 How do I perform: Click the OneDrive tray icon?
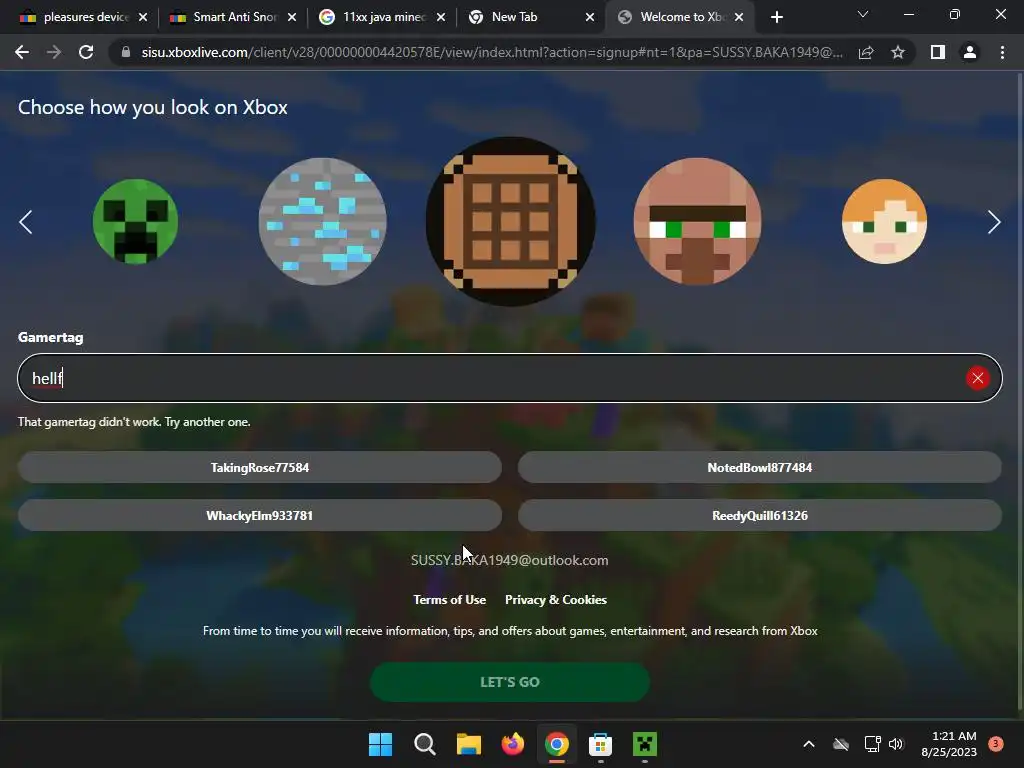tap(841, 744)
